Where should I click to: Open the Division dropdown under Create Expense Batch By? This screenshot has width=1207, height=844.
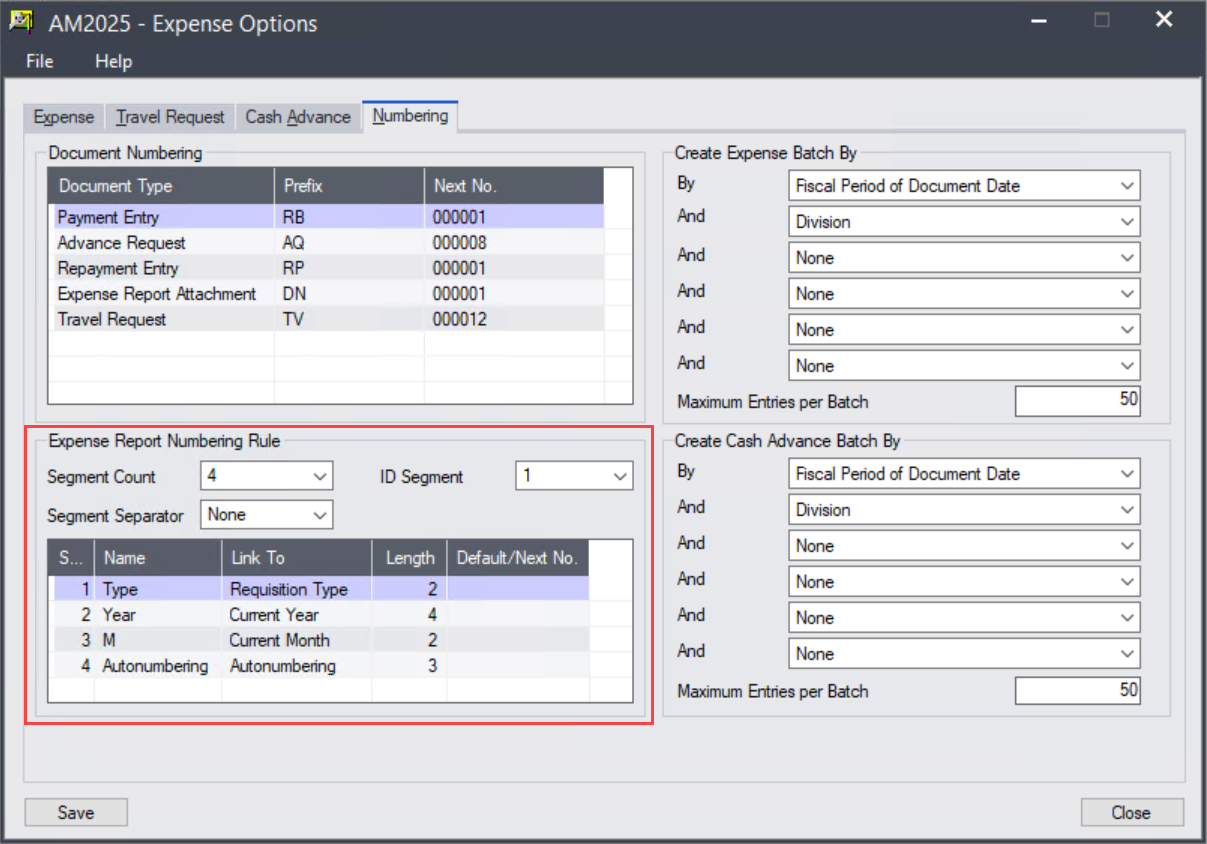click(964, 221)
